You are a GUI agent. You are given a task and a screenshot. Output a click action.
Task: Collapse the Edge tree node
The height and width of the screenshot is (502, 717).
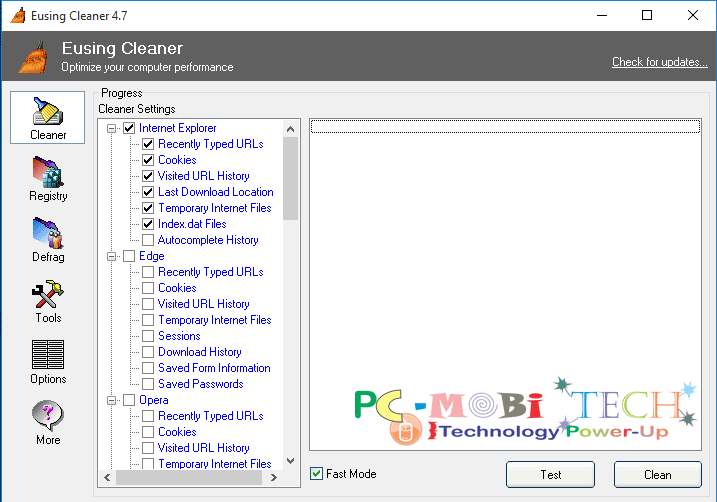(111, 256)
